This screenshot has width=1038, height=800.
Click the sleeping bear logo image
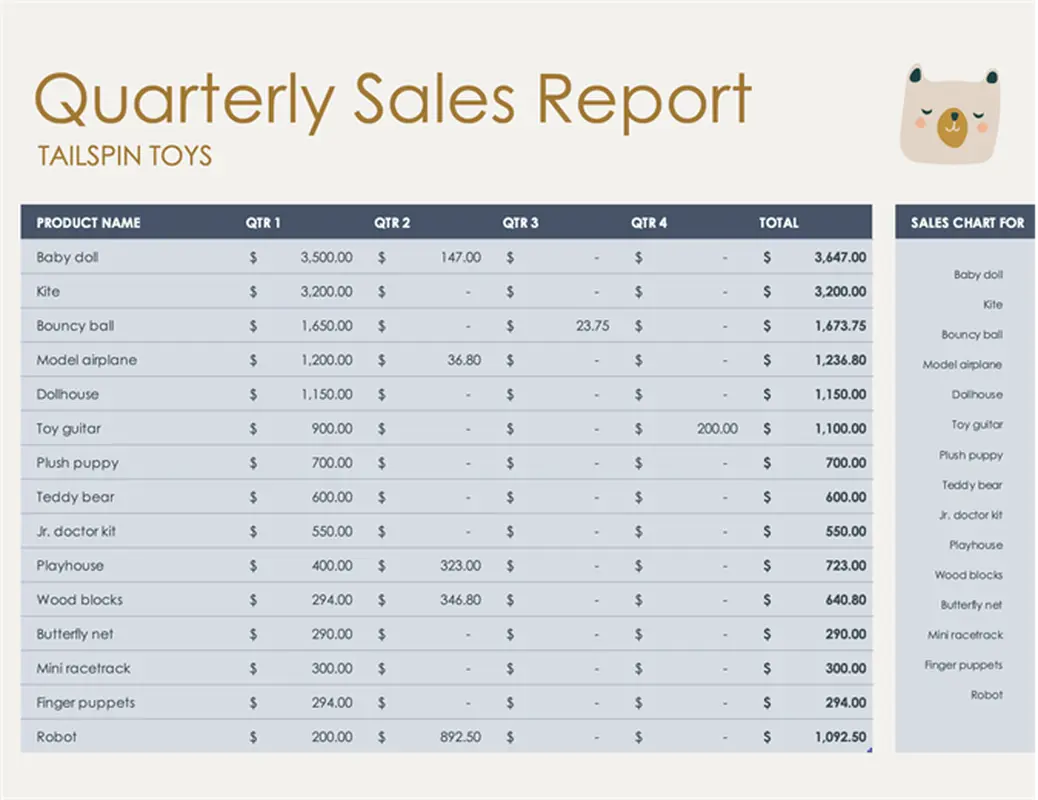tap(950, 113)
